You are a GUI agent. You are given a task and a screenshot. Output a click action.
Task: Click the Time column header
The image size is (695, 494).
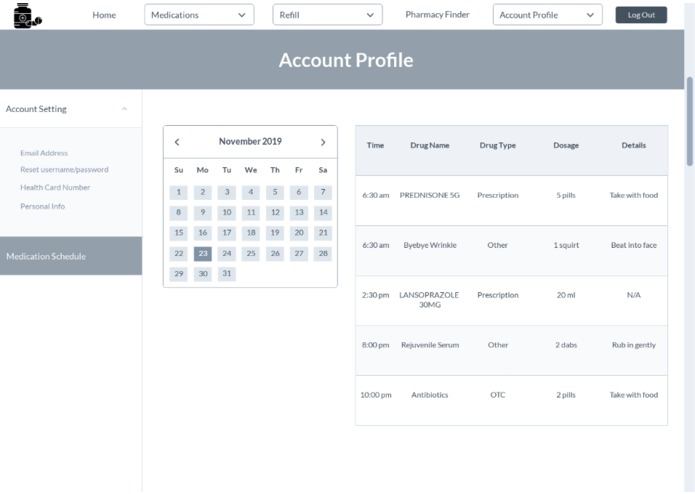375,145
